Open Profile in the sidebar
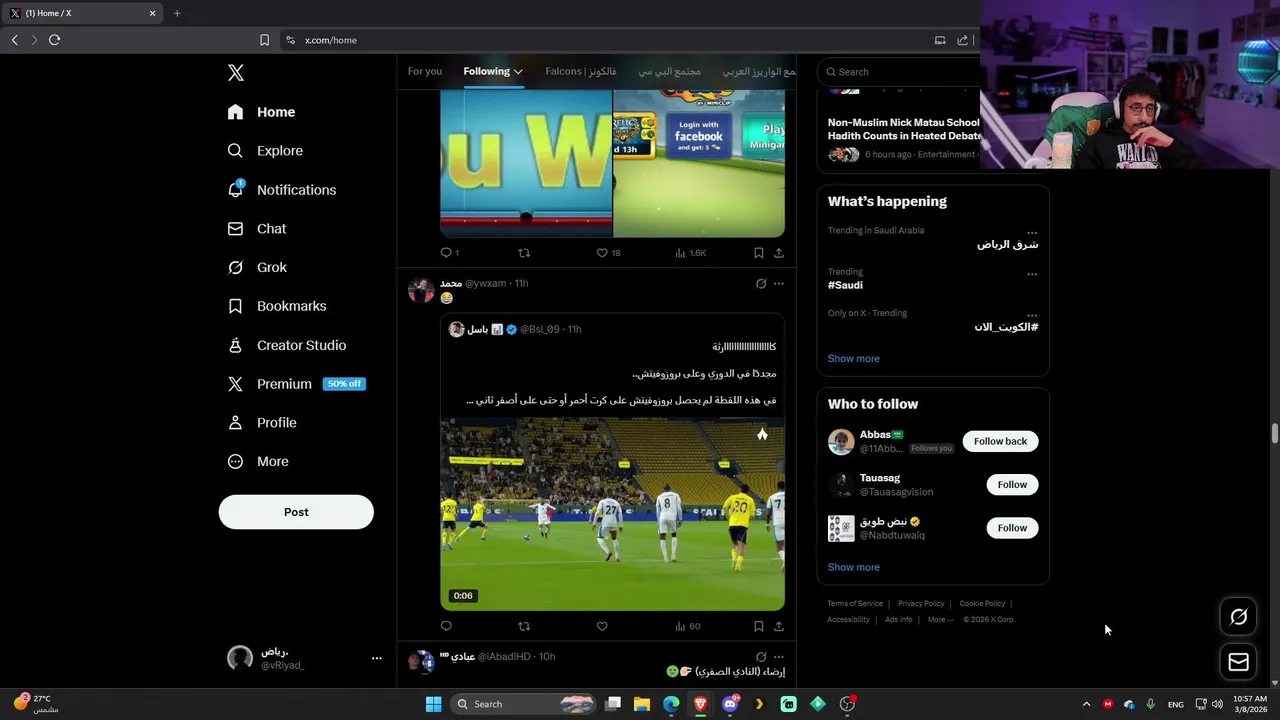 262,423
